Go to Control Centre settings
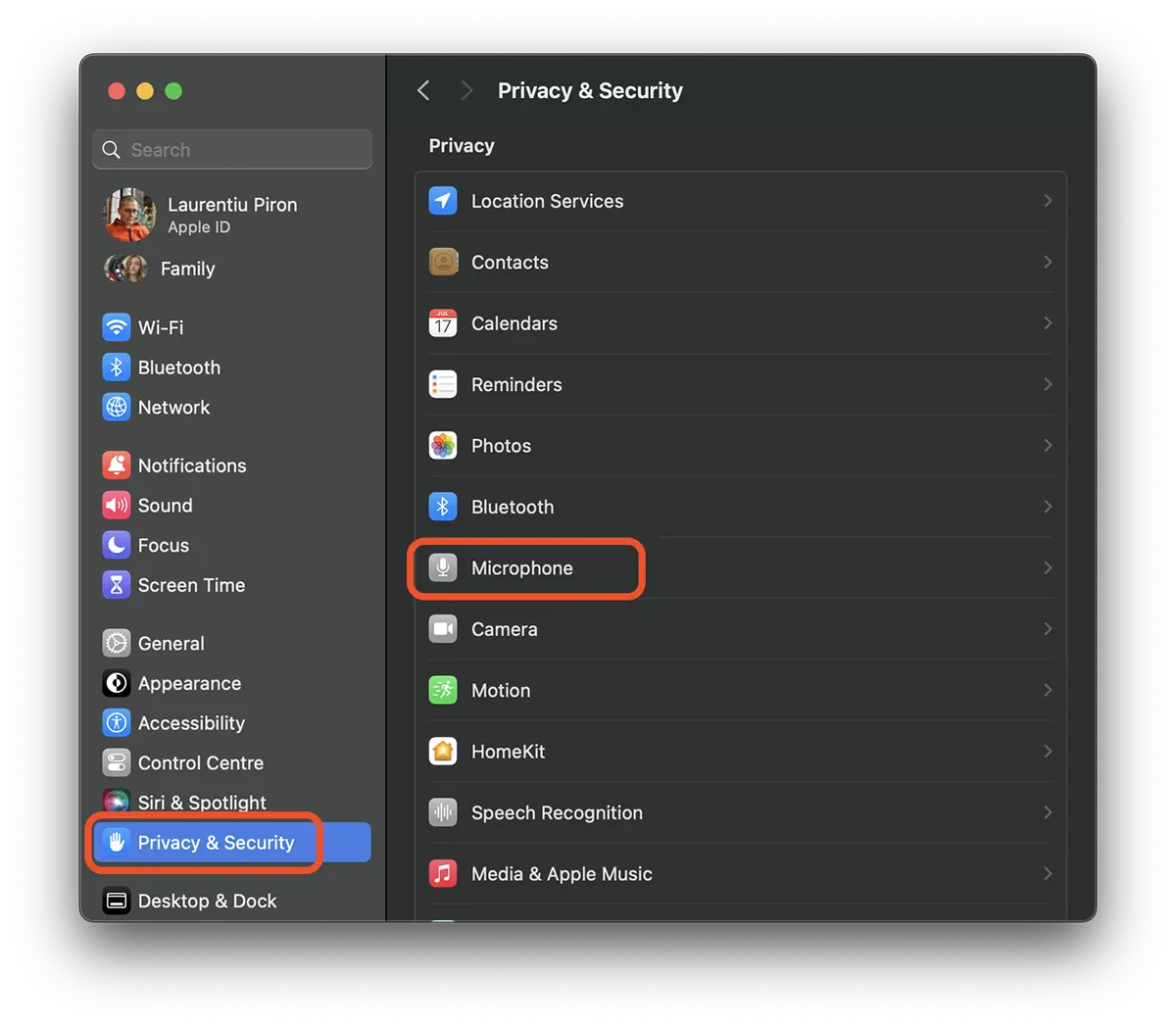The image size is (1176, 1027). coord(200,762)
